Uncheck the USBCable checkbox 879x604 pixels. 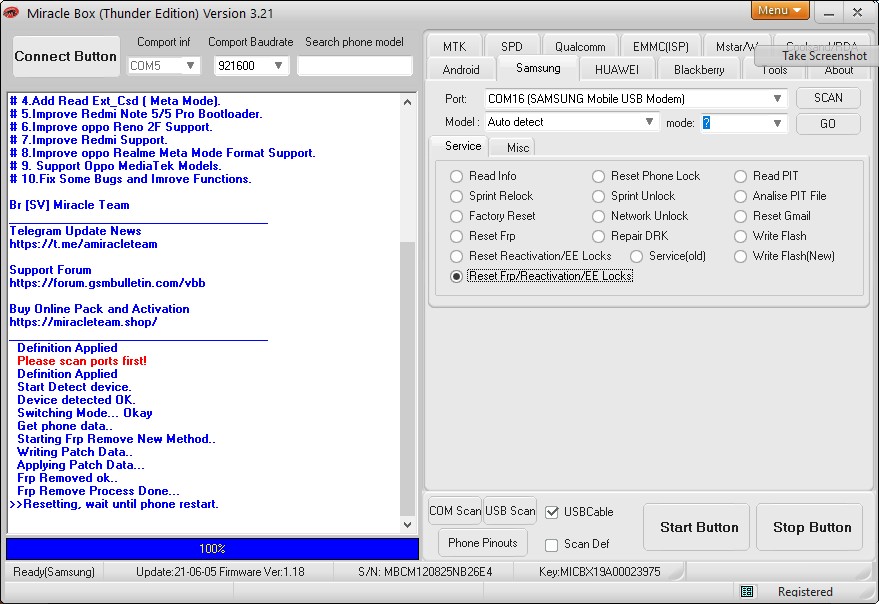click(x=552, y=512)
